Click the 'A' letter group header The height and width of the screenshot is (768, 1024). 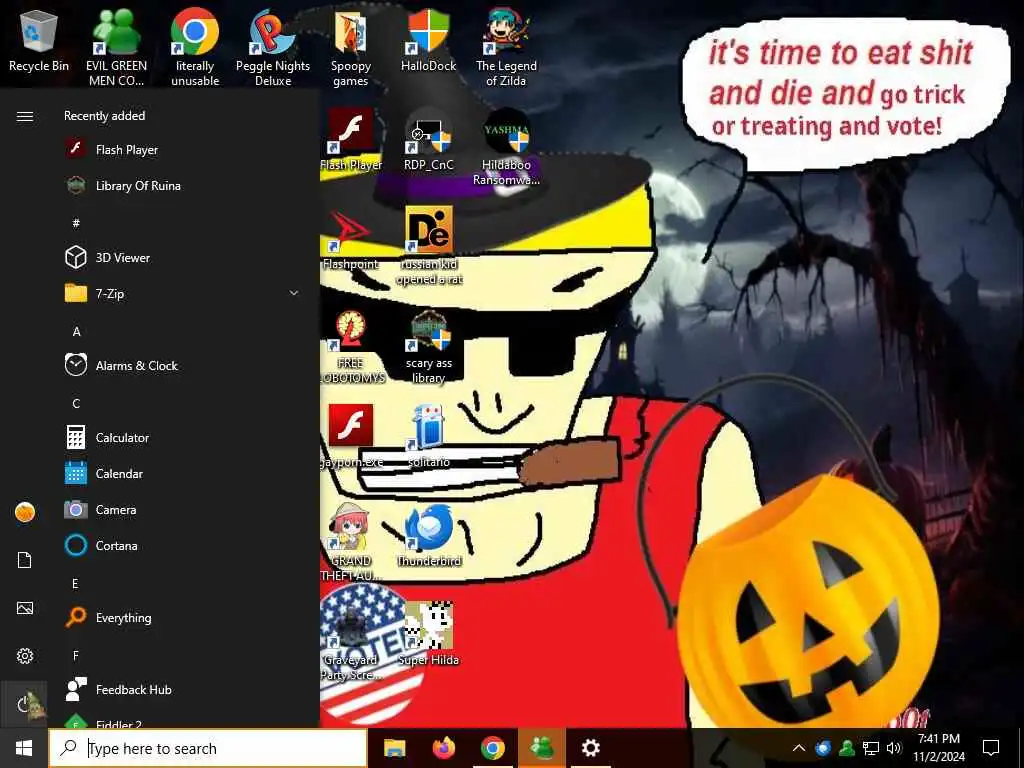[76, 332]
